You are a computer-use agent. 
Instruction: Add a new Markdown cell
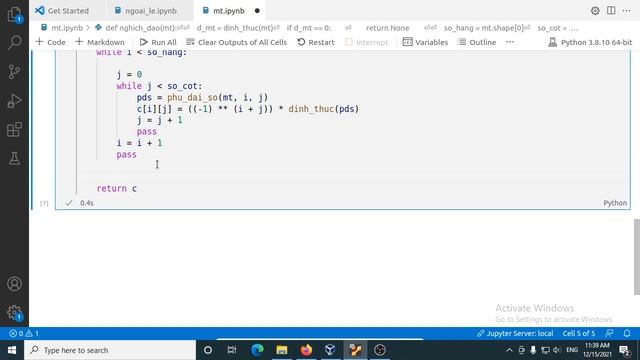point(100,42)
